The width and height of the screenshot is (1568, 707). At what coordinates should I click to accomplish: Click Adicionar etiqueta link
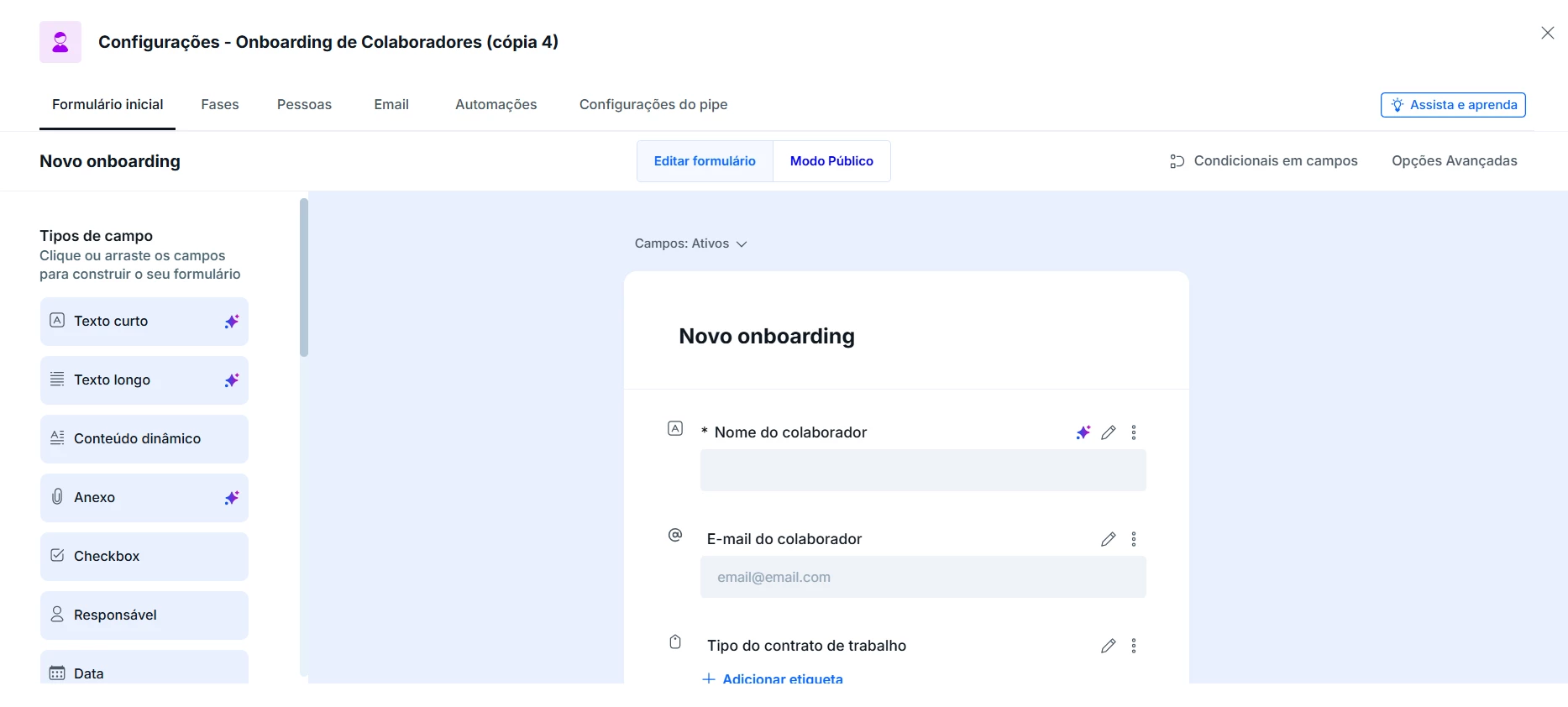click(x=773, y=678)
